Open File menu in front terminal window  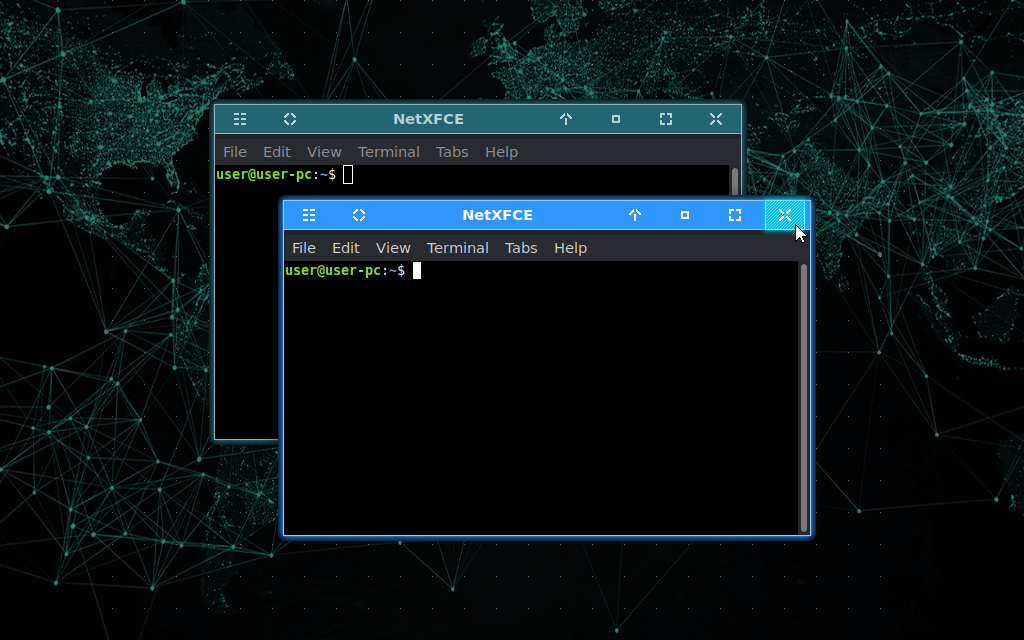pyautogui.click(x=304, y=248)
